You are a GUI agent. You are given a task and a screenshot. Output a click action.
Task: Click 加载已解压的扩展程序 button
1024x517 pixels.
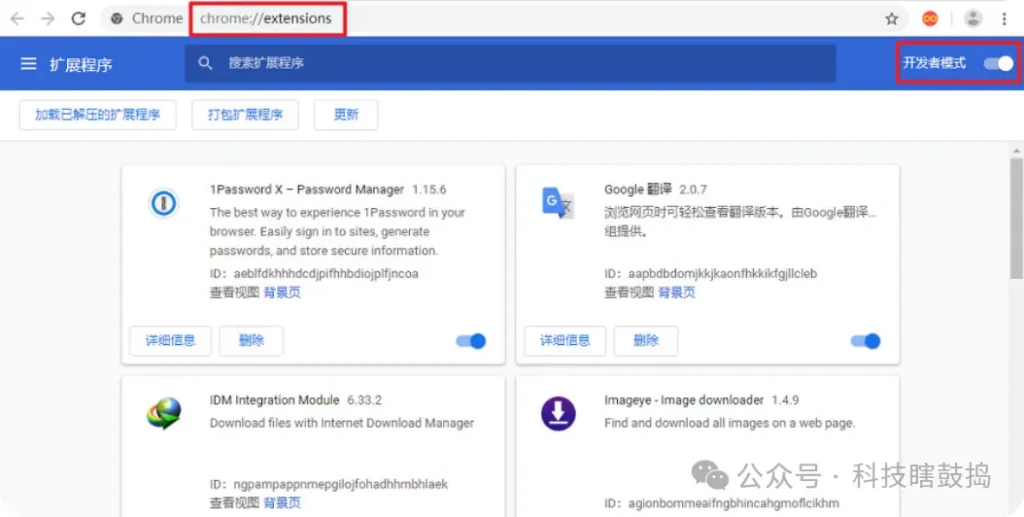(97, 115)
